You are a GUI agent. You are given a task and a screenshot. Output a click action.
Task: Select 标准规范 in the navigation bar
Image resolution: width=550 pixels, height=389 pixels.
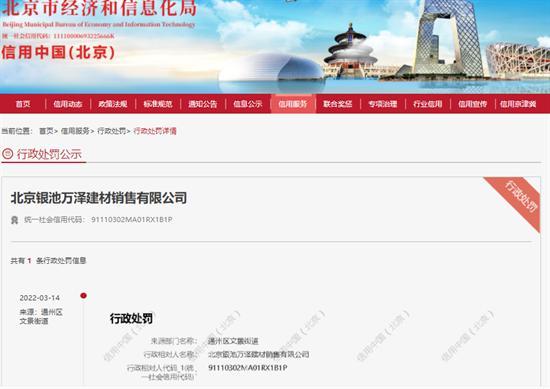click(157, 104)
